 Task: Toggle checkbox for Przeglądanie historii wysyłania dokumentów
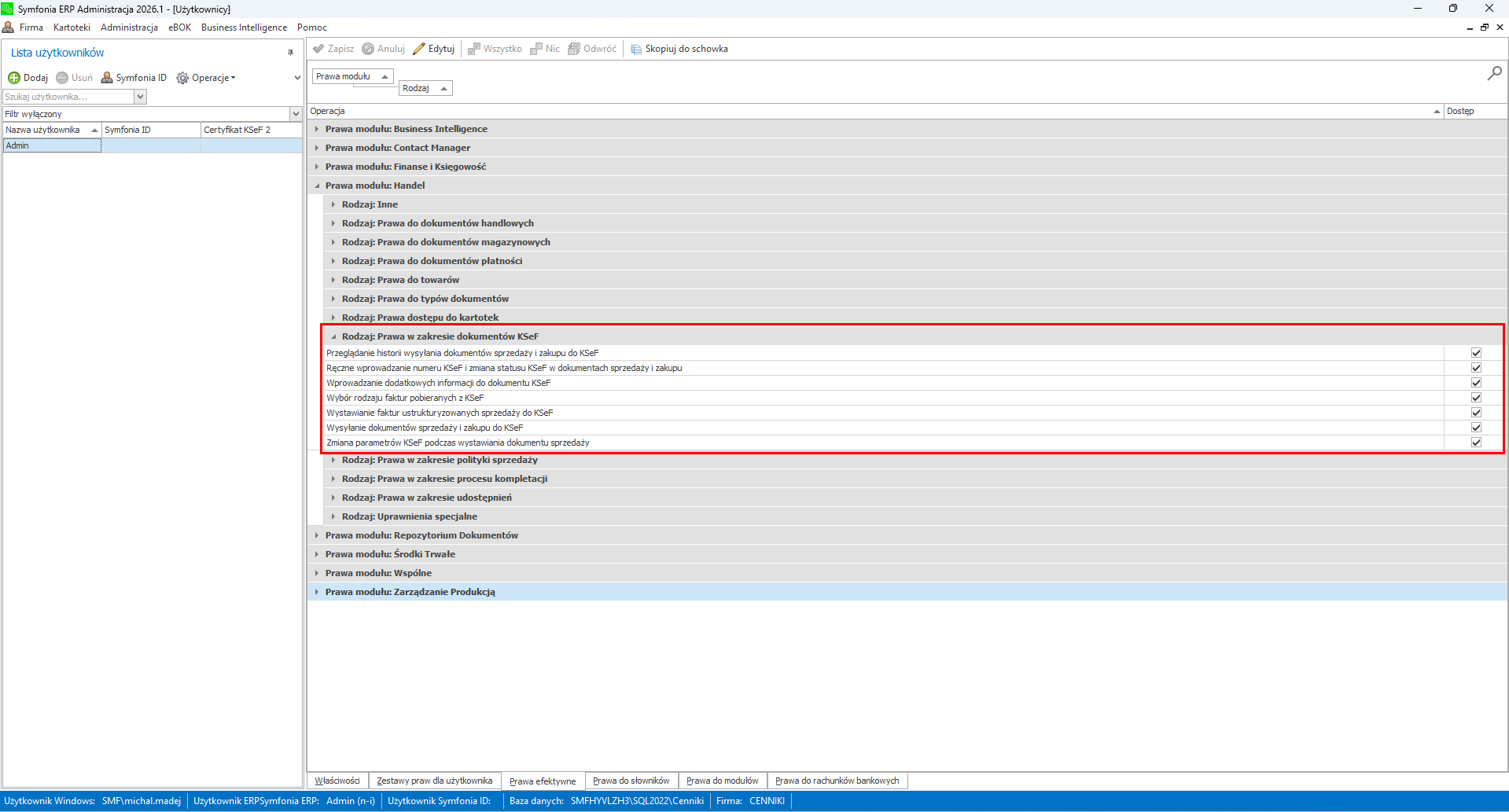1476,353
